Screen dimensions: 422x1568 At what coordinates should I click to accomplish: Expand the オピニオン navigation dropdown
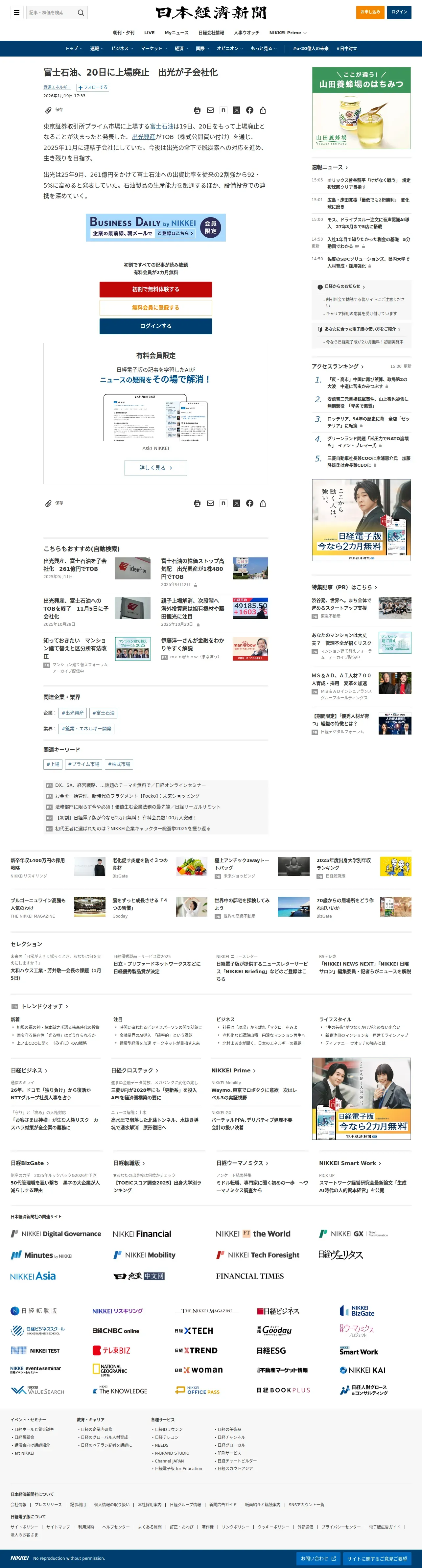[230, 49]
